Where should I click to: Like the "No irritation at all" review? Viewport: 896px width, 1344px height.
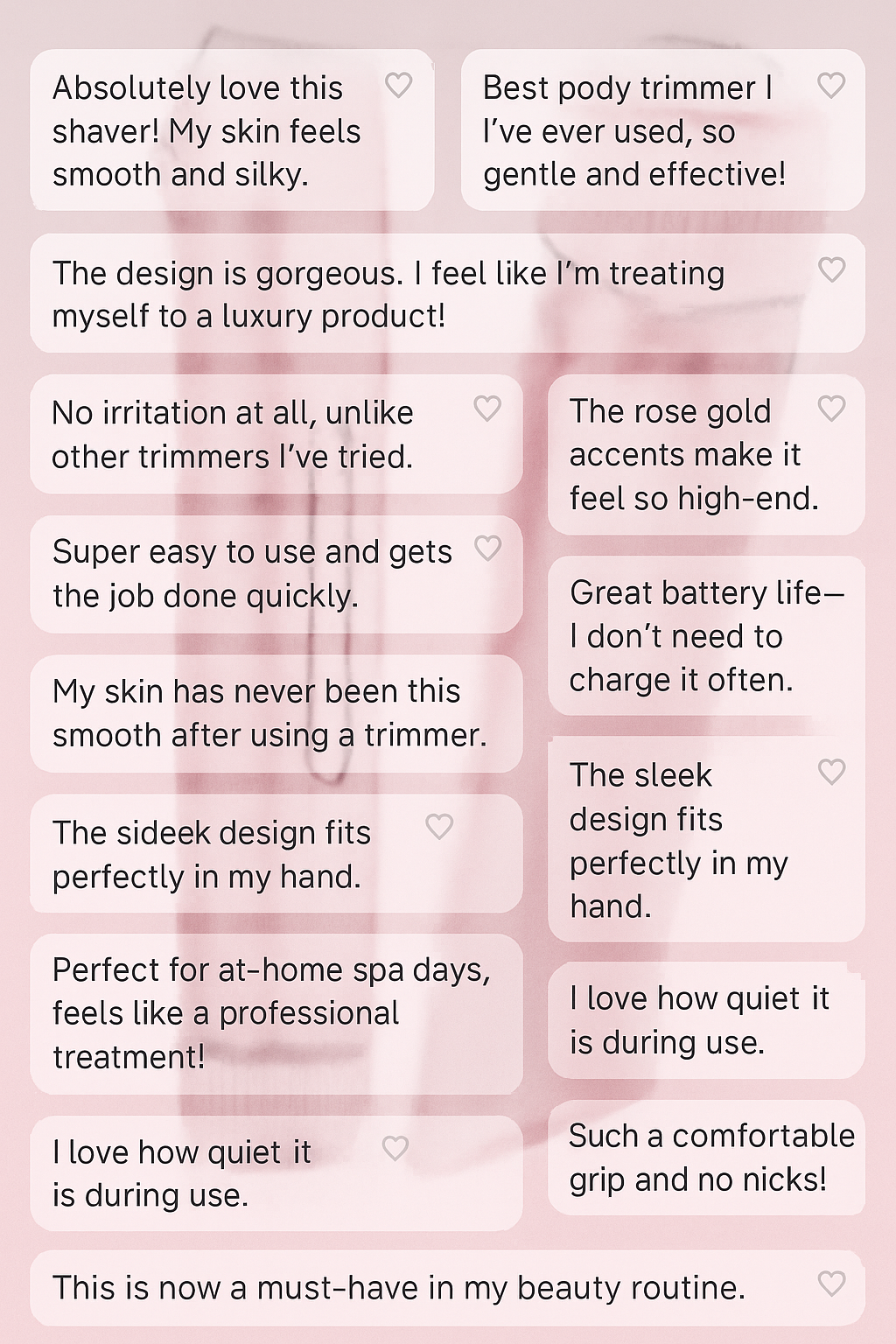coord(487,408)
